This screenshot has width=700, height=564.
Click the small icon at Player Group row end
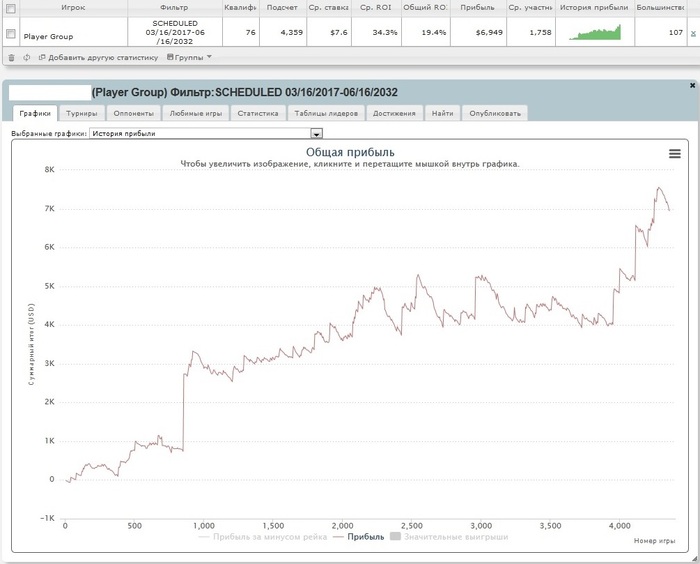click(693, 33)
